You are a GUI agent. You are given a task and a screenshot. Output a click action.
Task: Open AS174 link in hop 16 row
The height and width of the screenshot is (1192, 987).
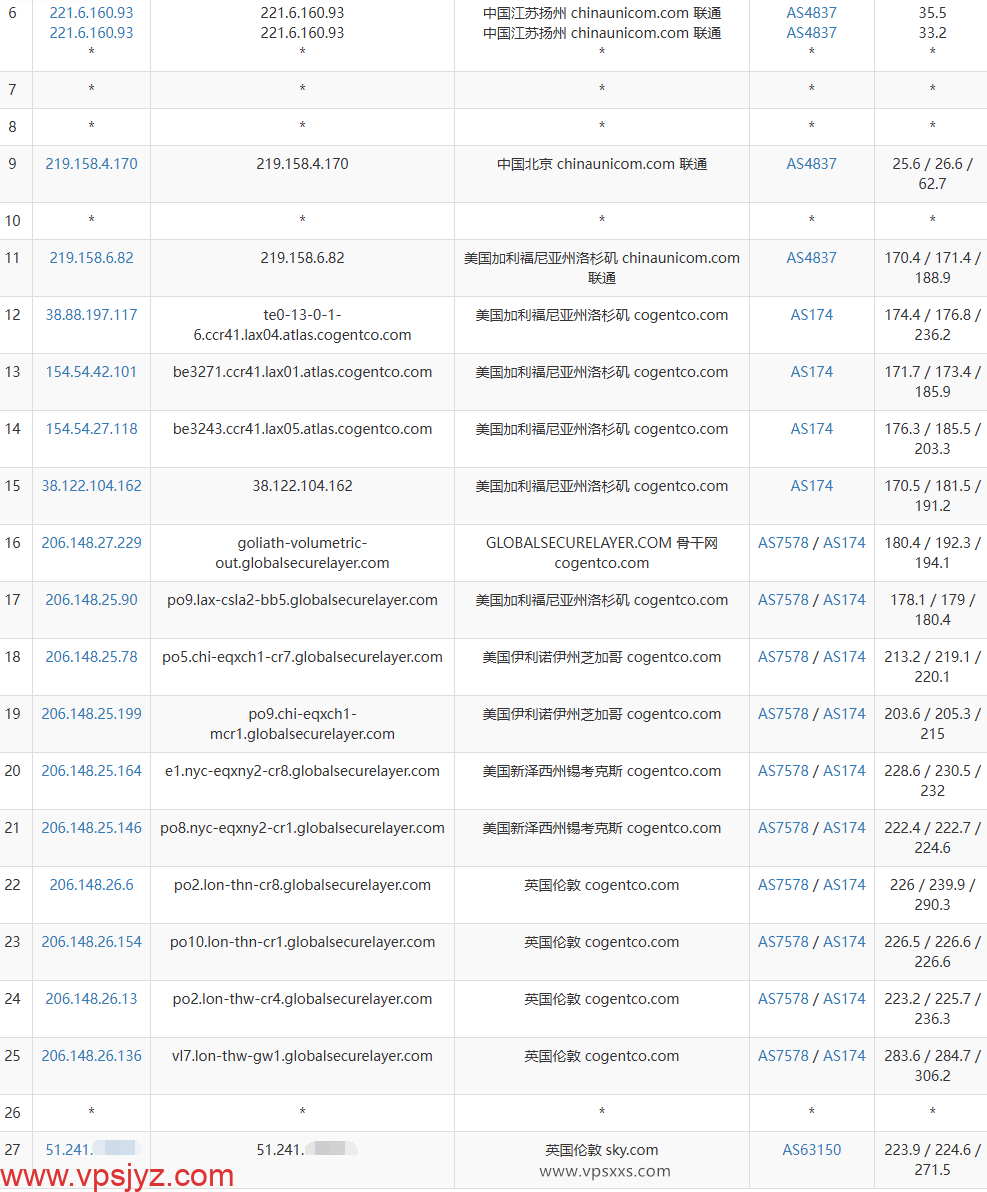844,544
